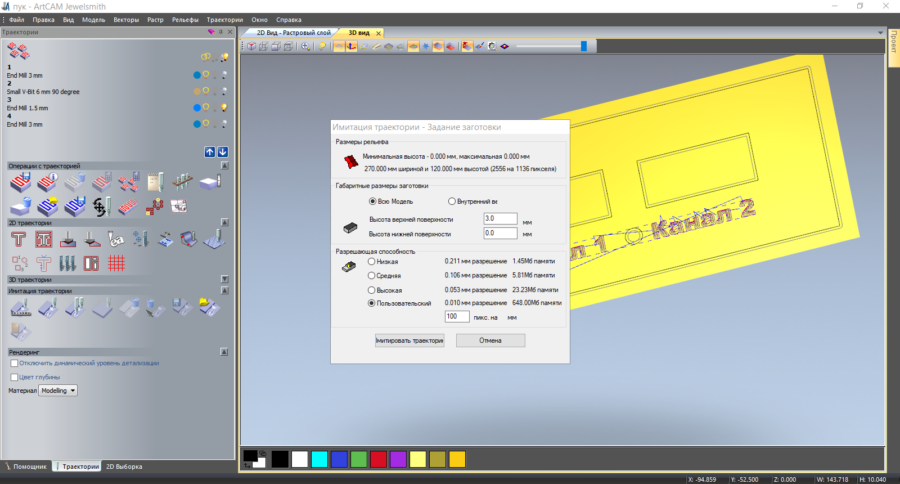Select the area clearance framed T icon
The width and height of the screenshot is (900, 484).
[x=44, y=239]
